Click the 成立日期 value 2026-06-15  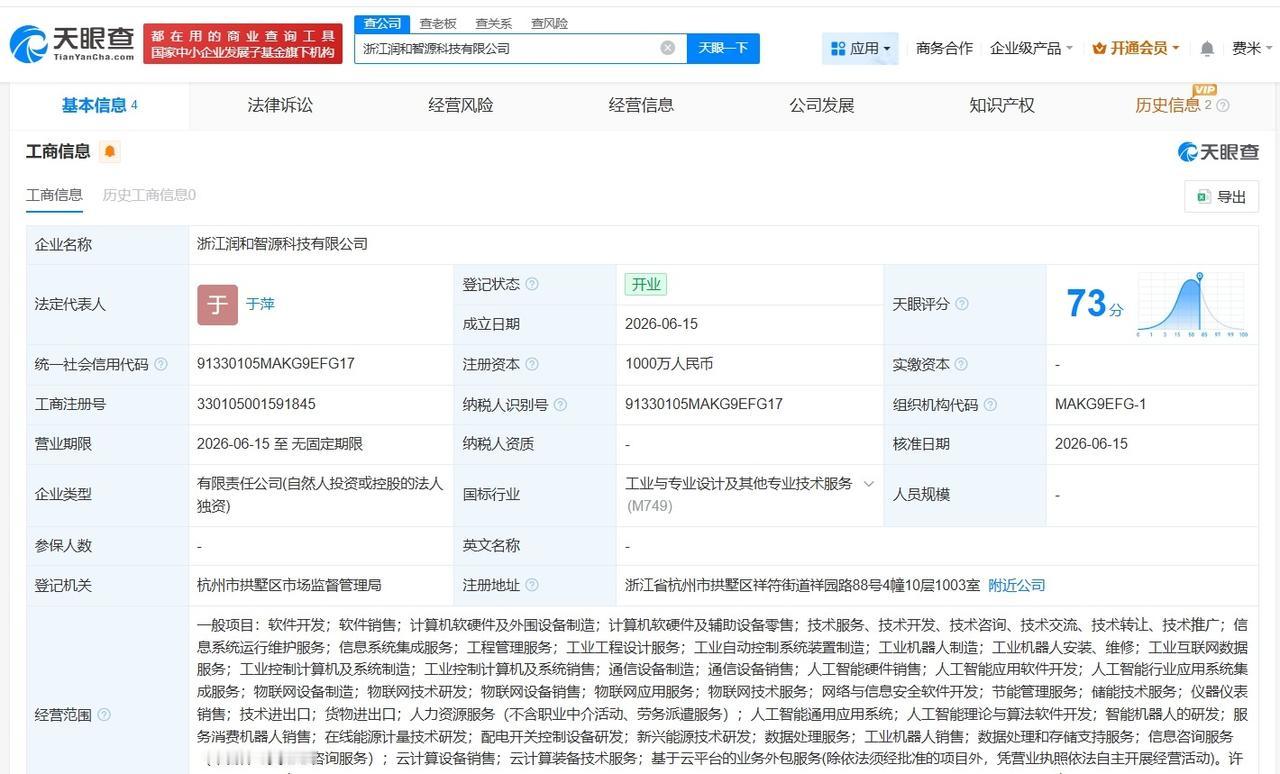(661, 324)
